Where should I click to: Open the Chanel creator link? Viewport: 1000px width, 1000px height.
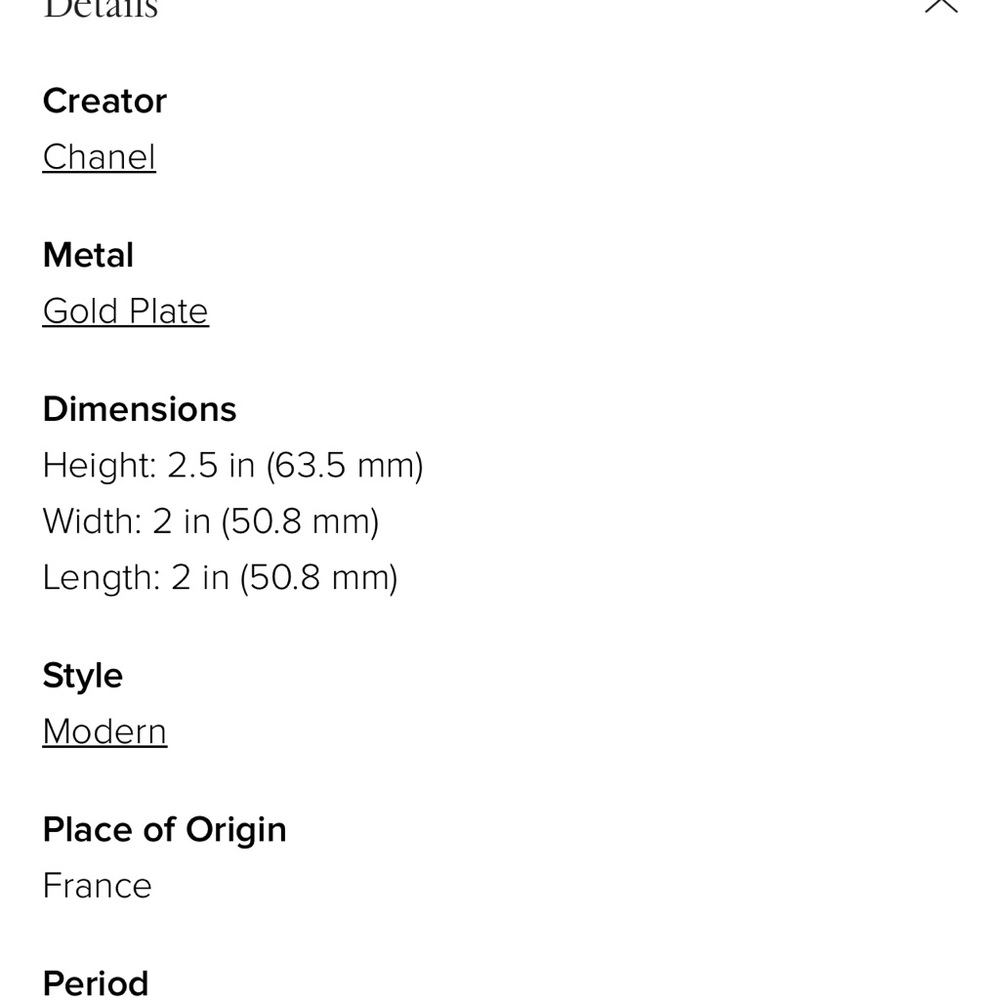(x=99, y=157)
